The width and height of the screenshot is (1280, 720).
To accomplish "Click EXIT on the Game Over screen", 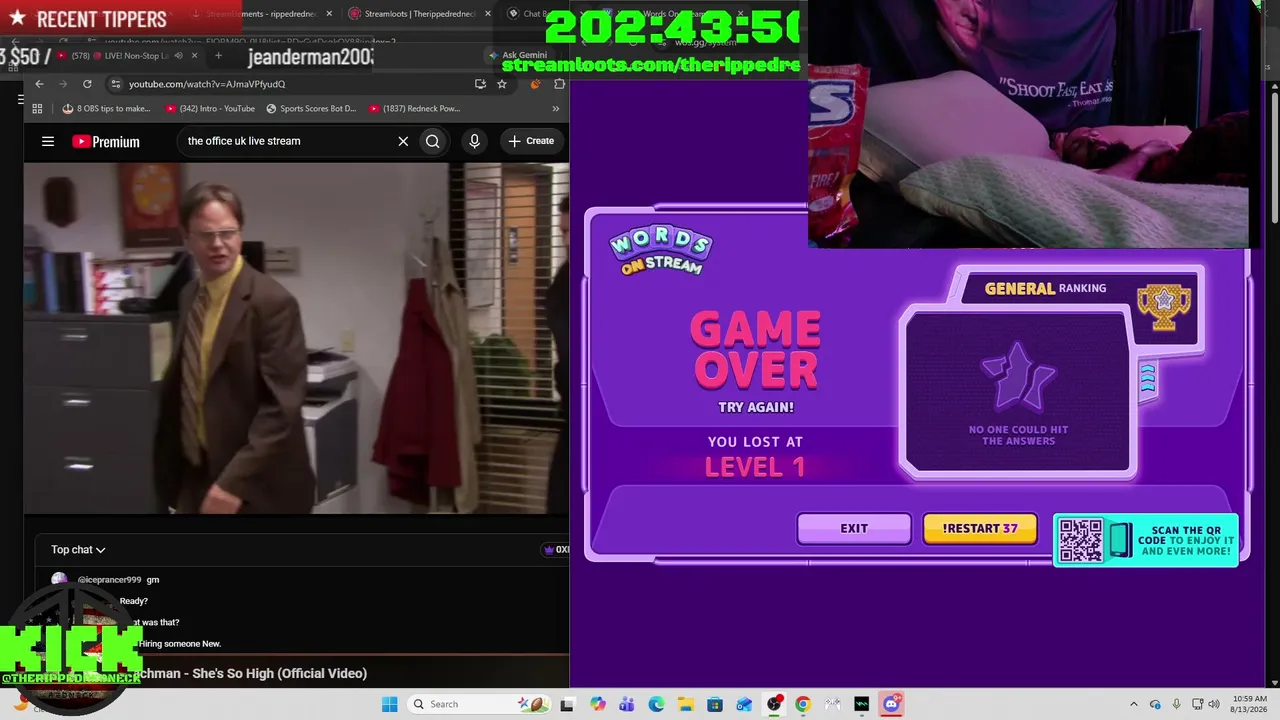I will click(x=854, y=529).
